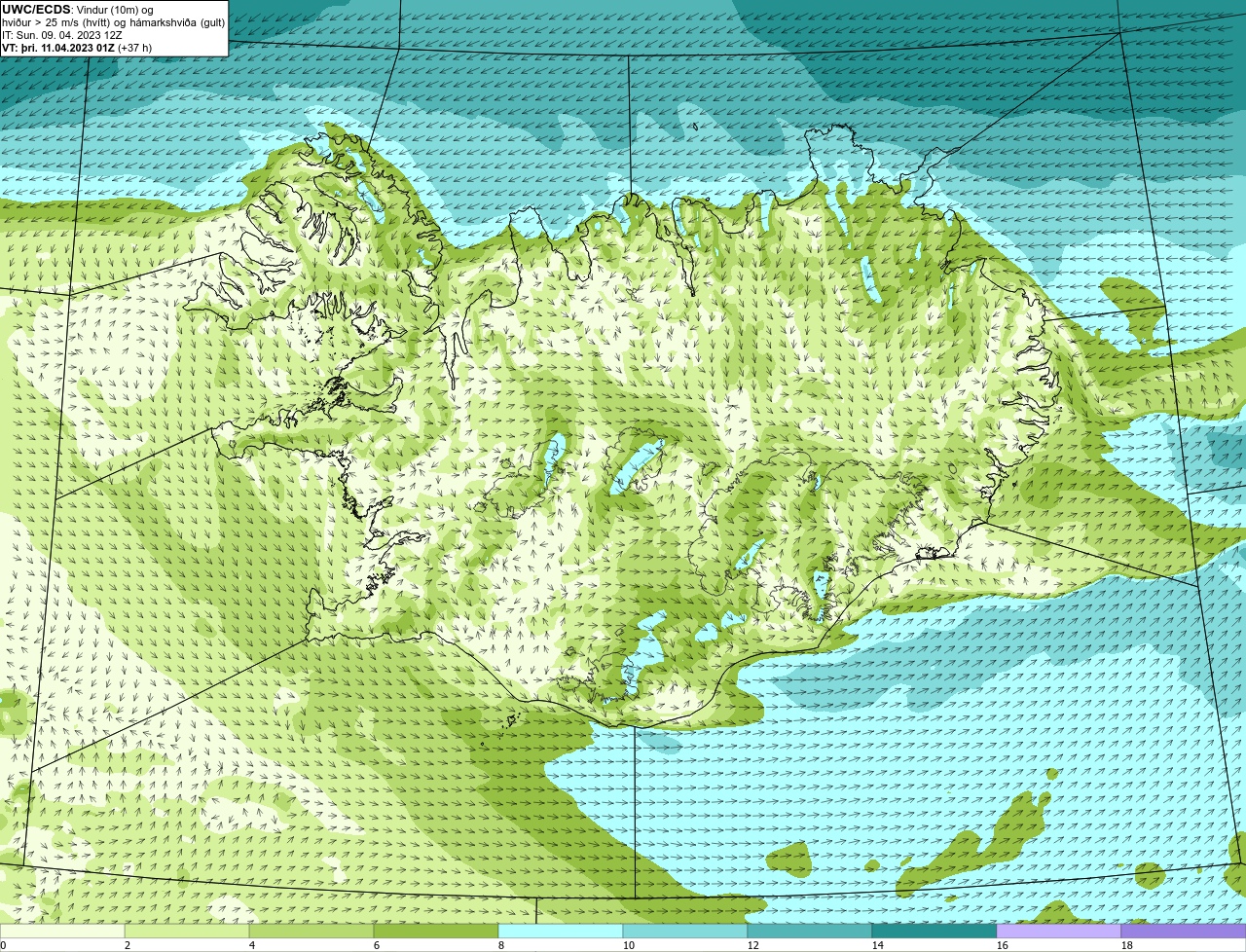The width and height of the screenshot is (1246, 952).
Task: Select the bright cyan swatch for 8–10 m/s
Action: [561, 931]
